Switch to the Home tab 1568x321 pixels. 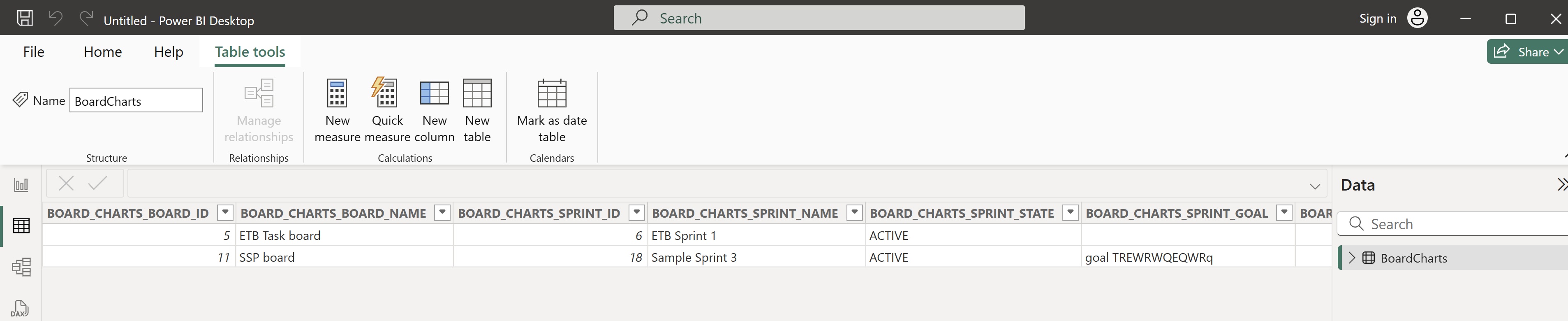103,52
